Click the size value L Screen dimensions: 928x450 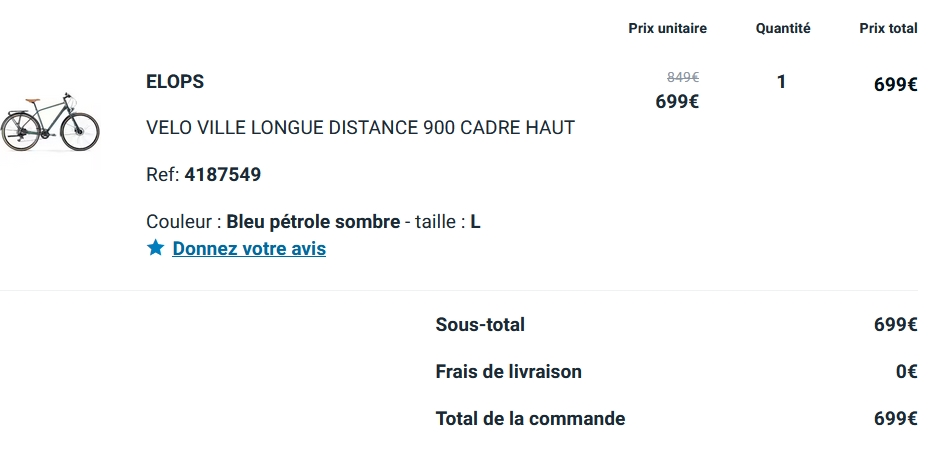(x=476, y=221)
